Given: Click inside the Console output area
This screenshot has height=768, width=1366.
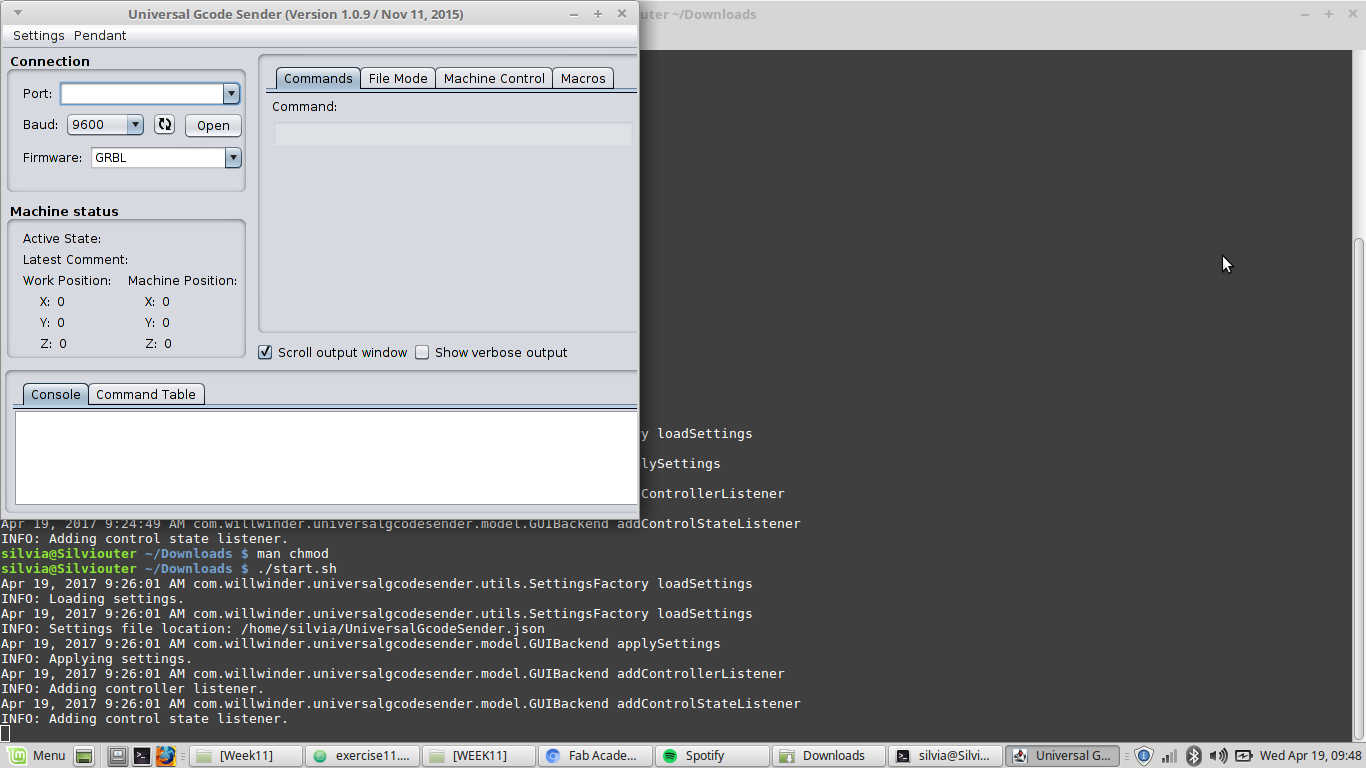Looking at the screenshot, I should pos(326,457).
